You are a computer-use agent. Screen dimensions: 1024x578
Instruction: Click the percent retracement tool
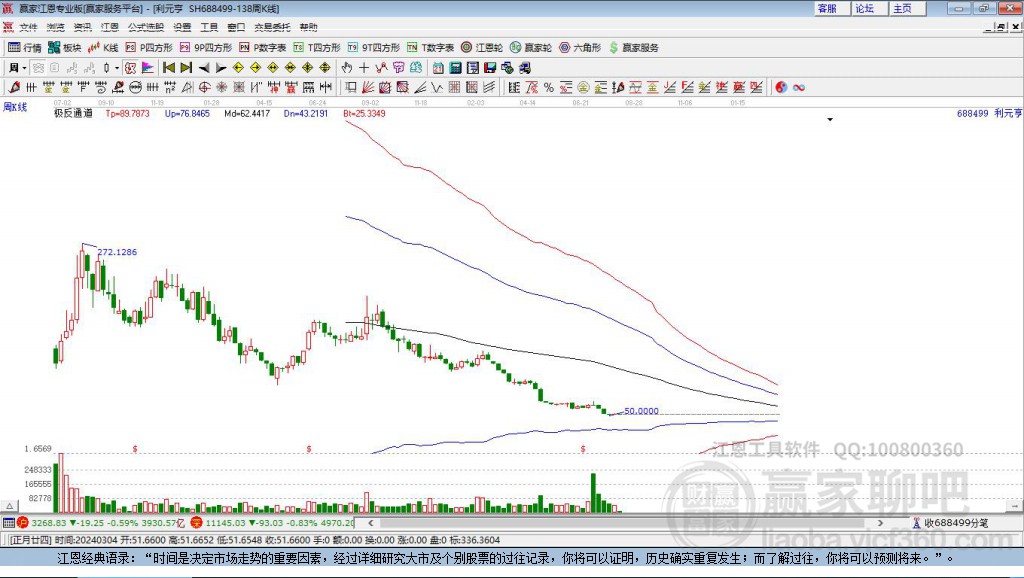coord(549,88)
